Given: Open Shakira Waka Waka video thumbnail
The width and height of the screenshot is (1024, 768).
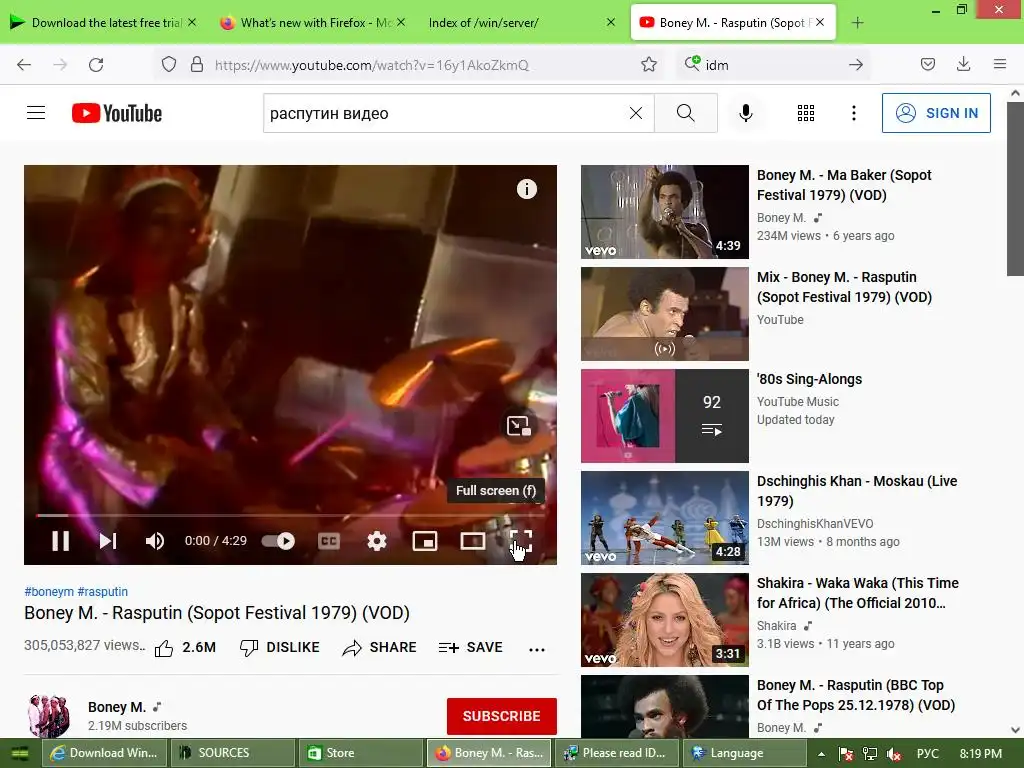Looking at the screenshot, I should (665, 620).
